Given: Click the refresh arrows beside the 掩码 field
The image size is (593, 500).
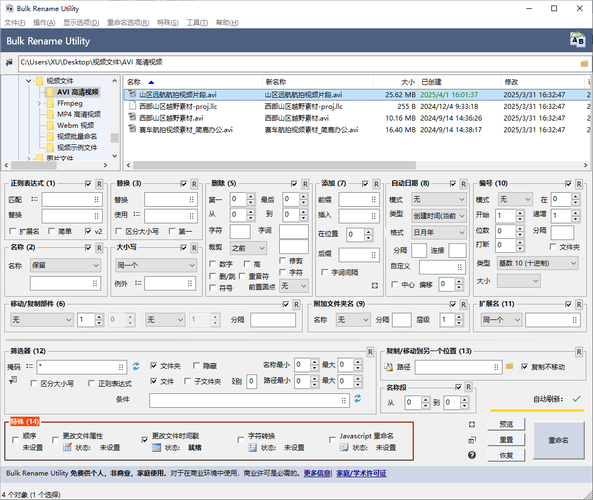Looking at the screenshot, I should click(x=136, y=366).
